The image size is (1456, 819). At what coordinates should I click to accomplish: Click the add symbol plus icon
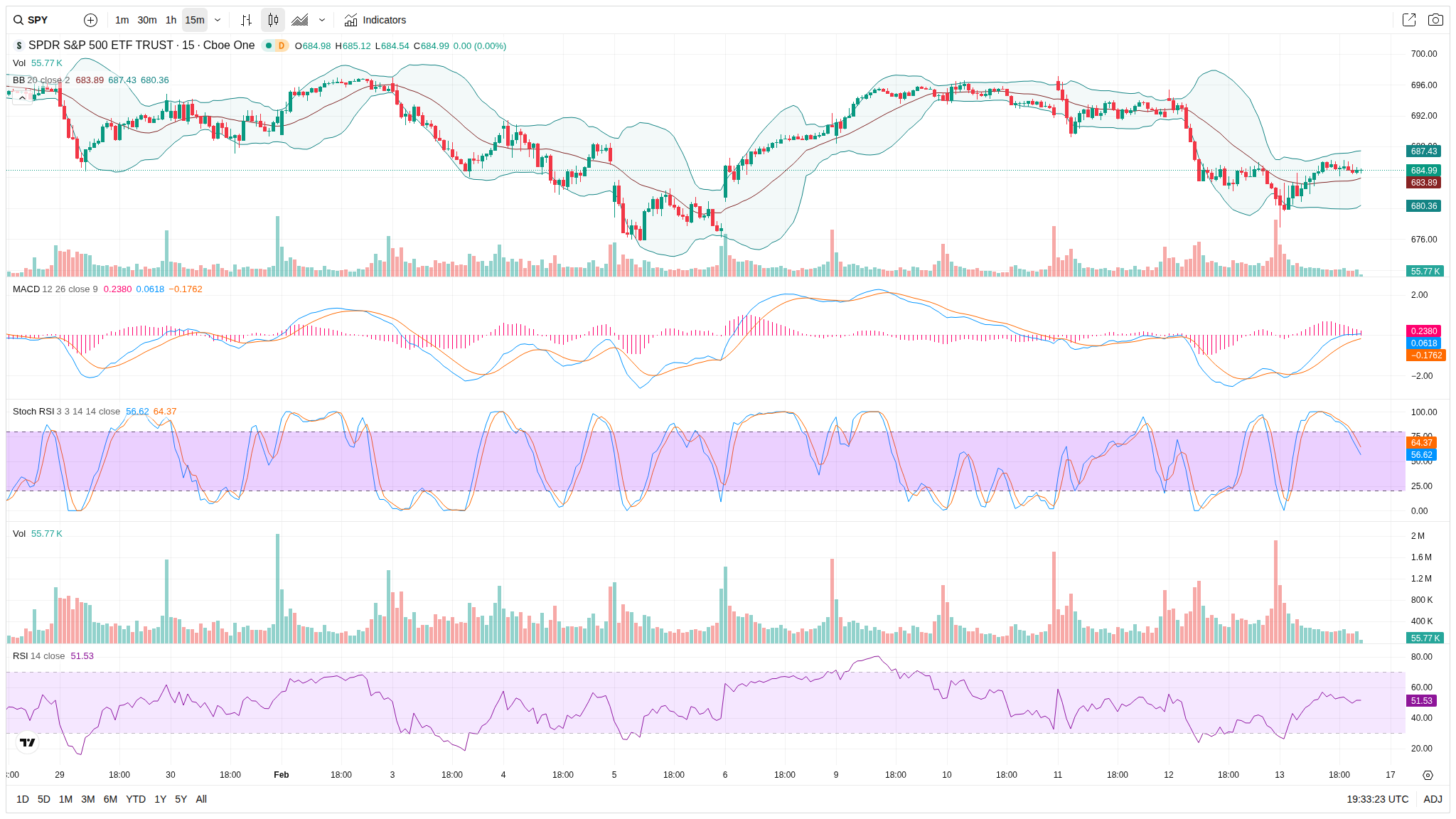tap(90, 20)
